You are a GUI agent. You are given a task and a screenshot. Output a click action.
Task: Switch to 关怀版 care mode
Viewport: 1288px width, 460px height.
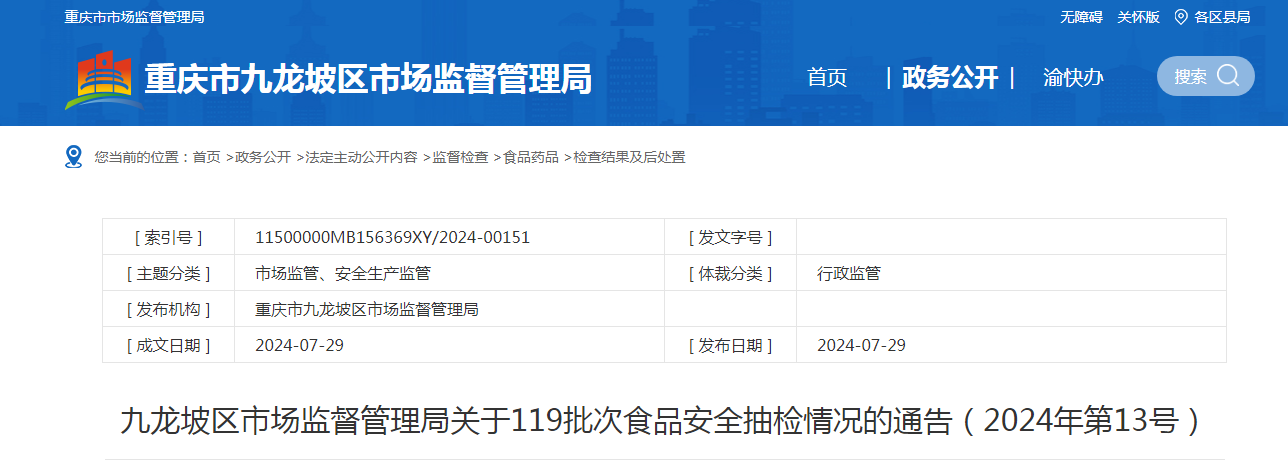click(x=1138, y=17)
